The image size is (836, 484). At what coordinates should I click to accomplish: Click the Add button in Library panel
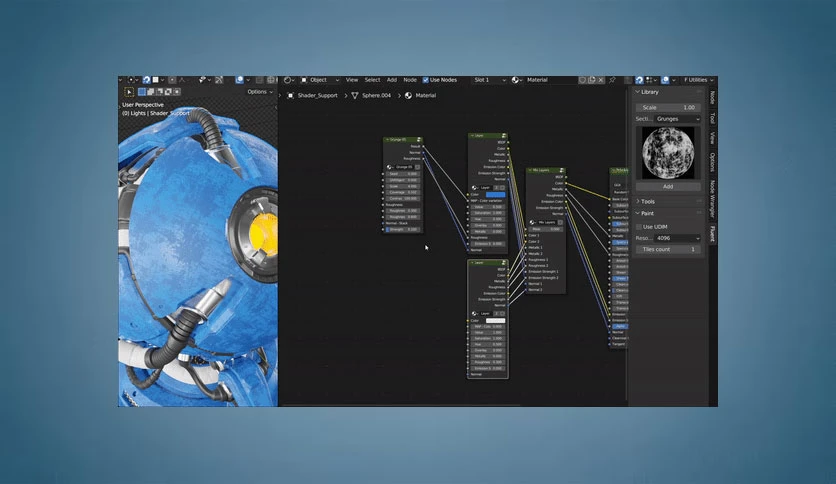(x=668, y=187)
